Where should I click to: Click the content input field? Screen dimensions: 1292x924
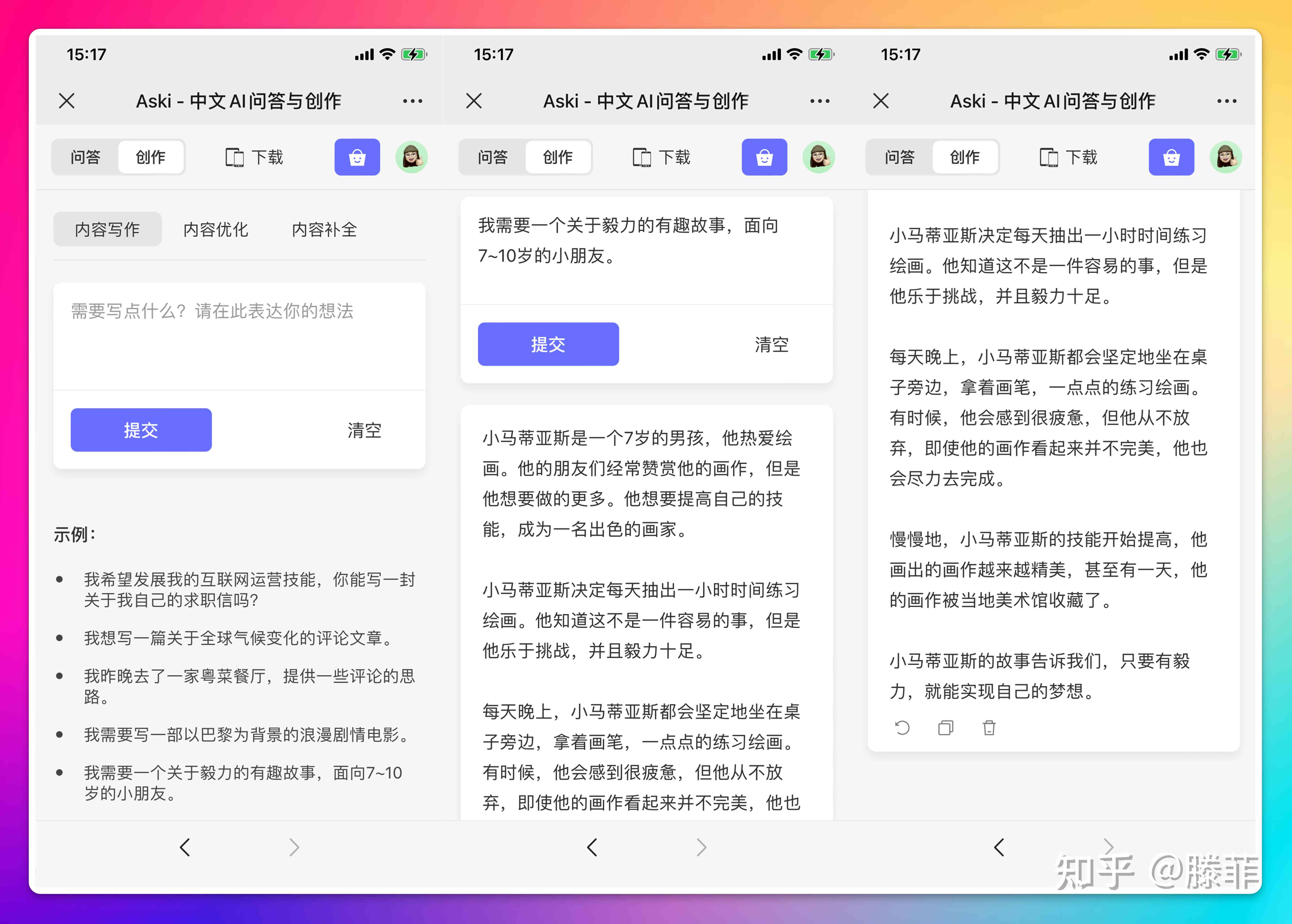(240, 340)
